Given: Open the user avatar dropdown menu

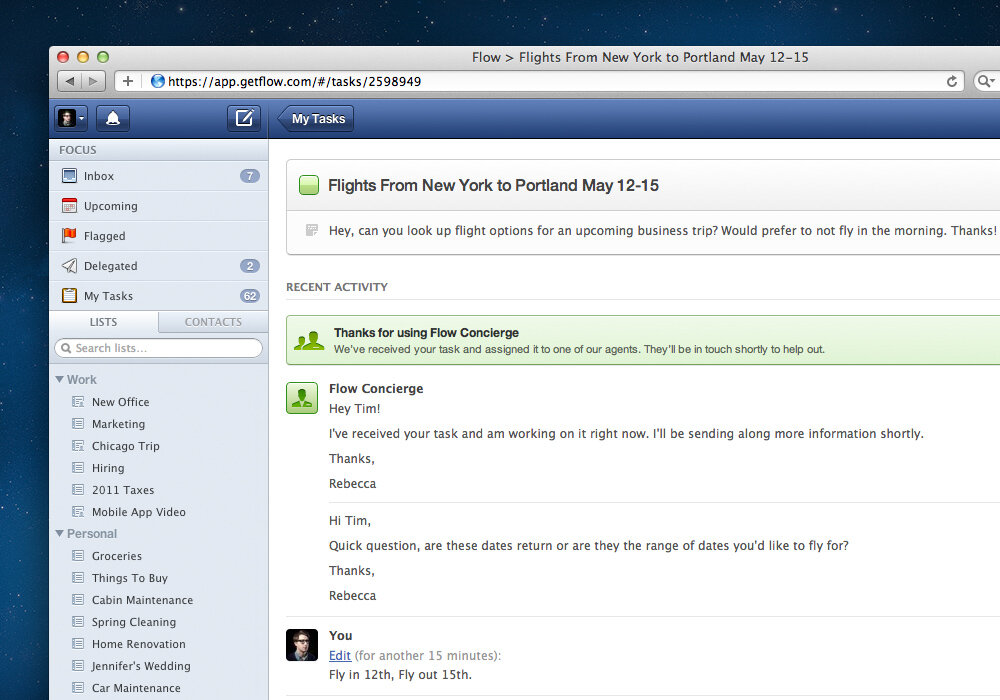Looking at the screenshot, I should click(71, 119).
